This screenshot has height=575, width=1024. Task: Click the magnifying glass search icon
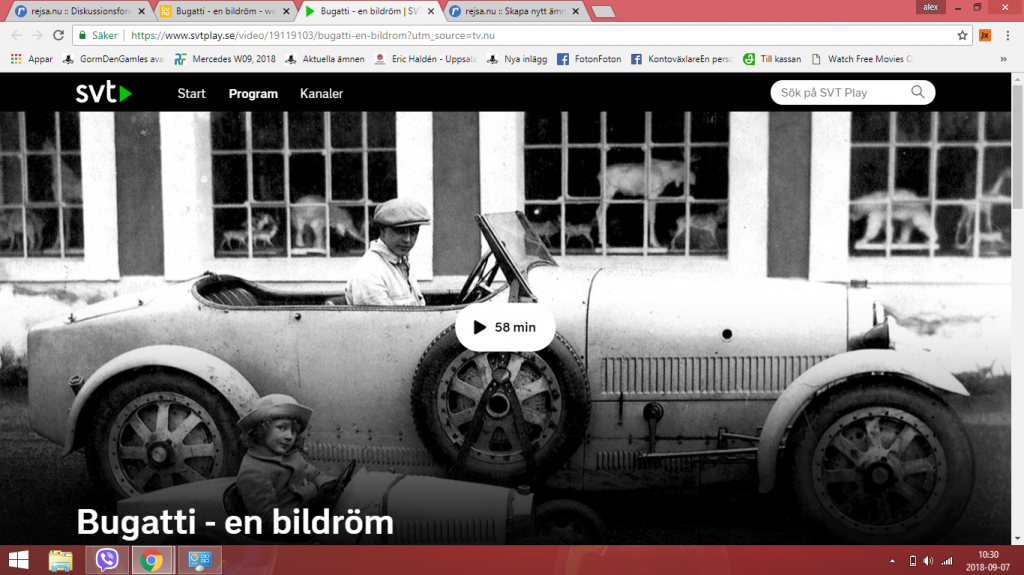pos(918,92)
